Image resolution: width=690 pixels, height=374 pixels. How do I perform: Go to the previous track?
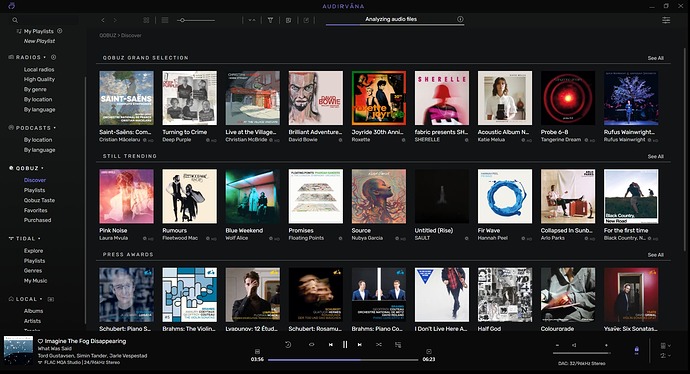tap(330, 345)
